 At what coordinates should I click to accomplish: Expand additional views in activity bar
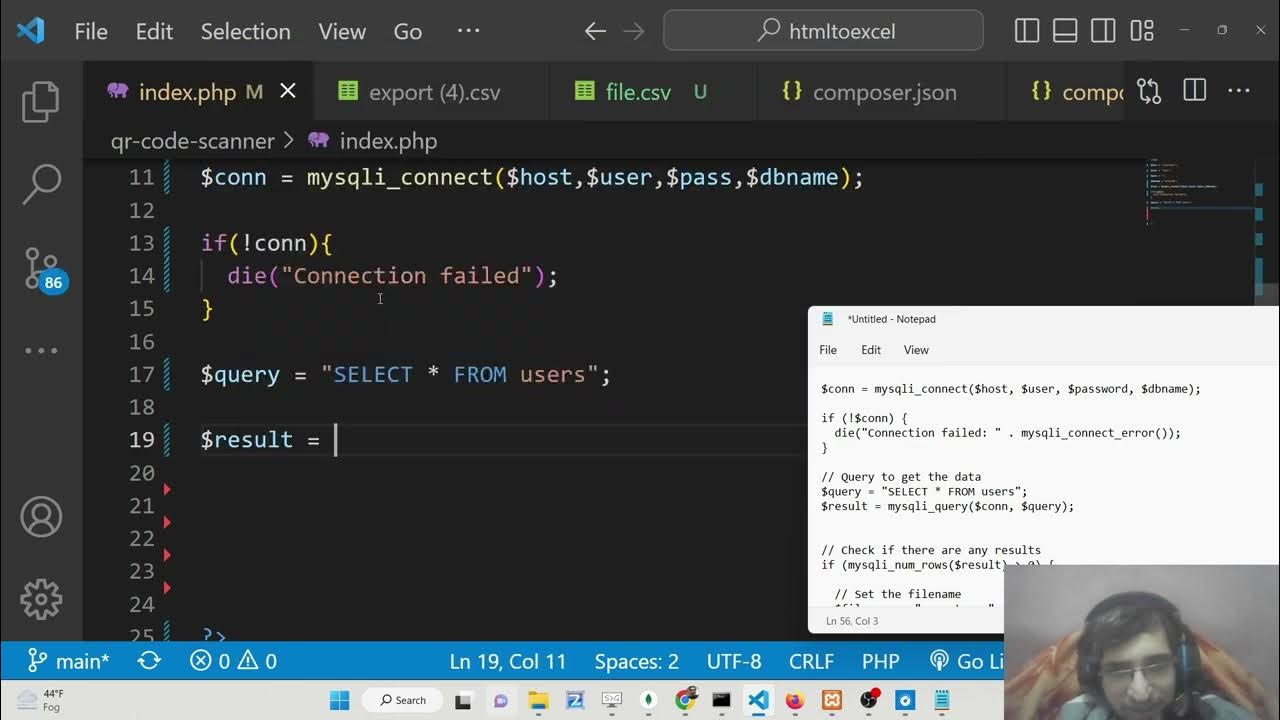tap(41, 351)
